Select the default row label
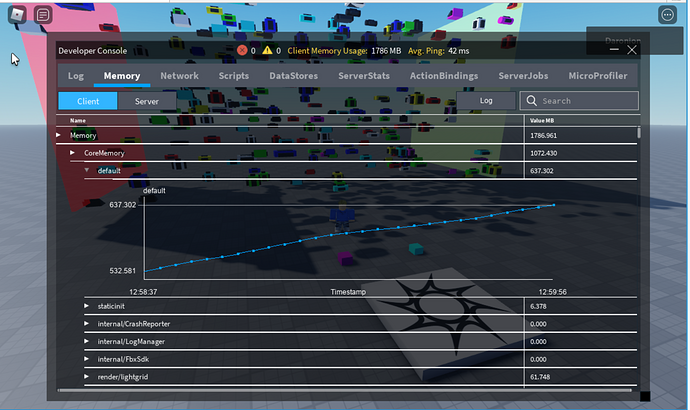The image size is (690, 410). click(109, 171)
